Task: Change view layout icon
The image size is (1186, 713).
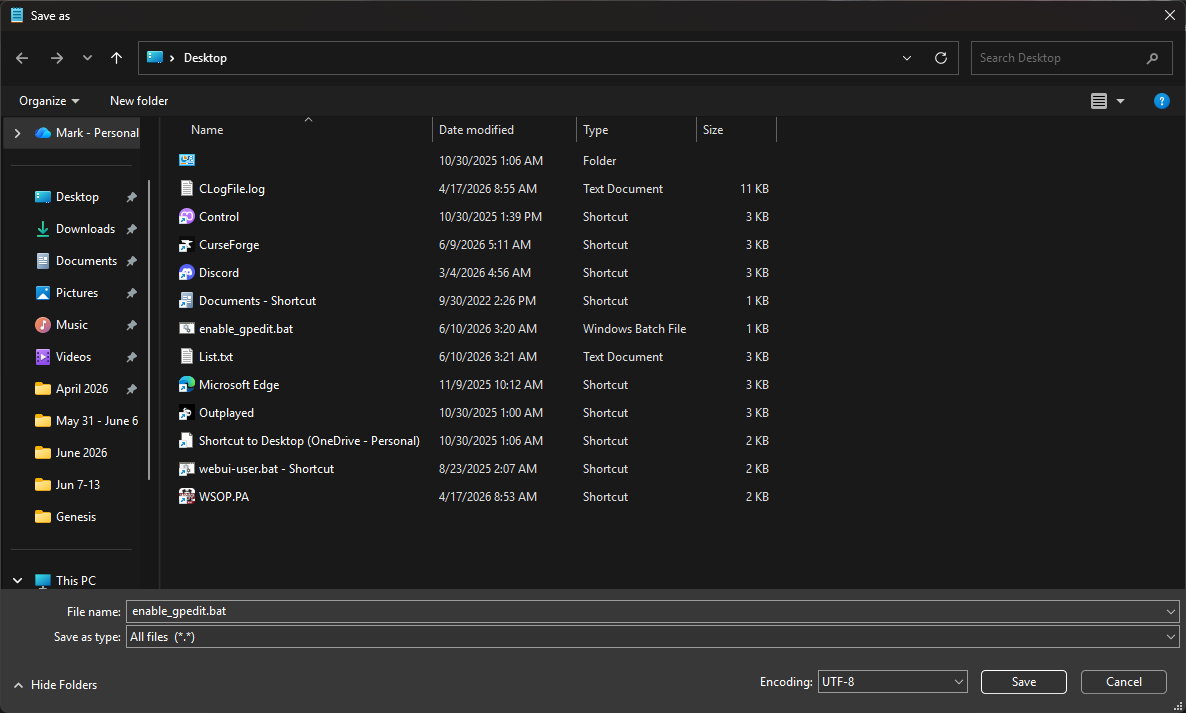Action: [1099, 101]
